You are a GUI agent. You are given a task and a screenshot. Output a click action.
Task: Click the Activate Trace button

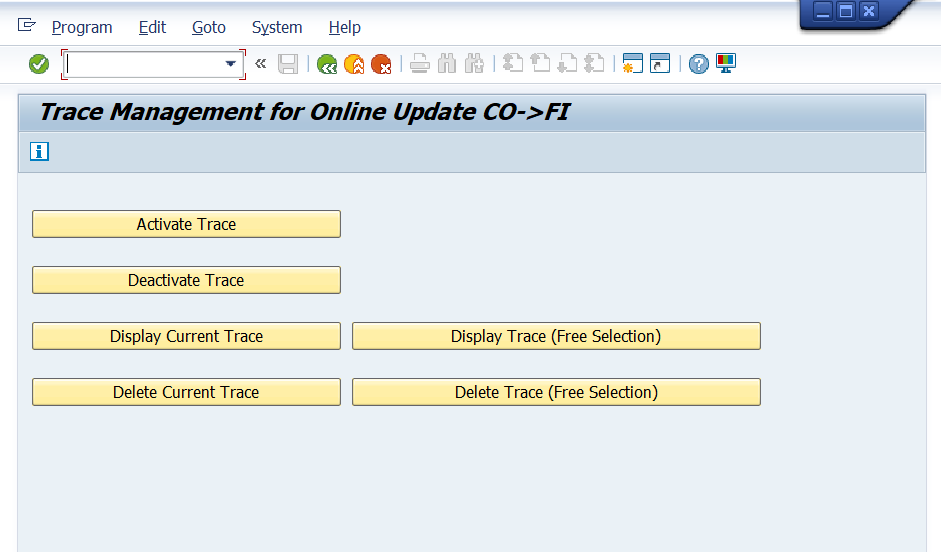(187, 224)
